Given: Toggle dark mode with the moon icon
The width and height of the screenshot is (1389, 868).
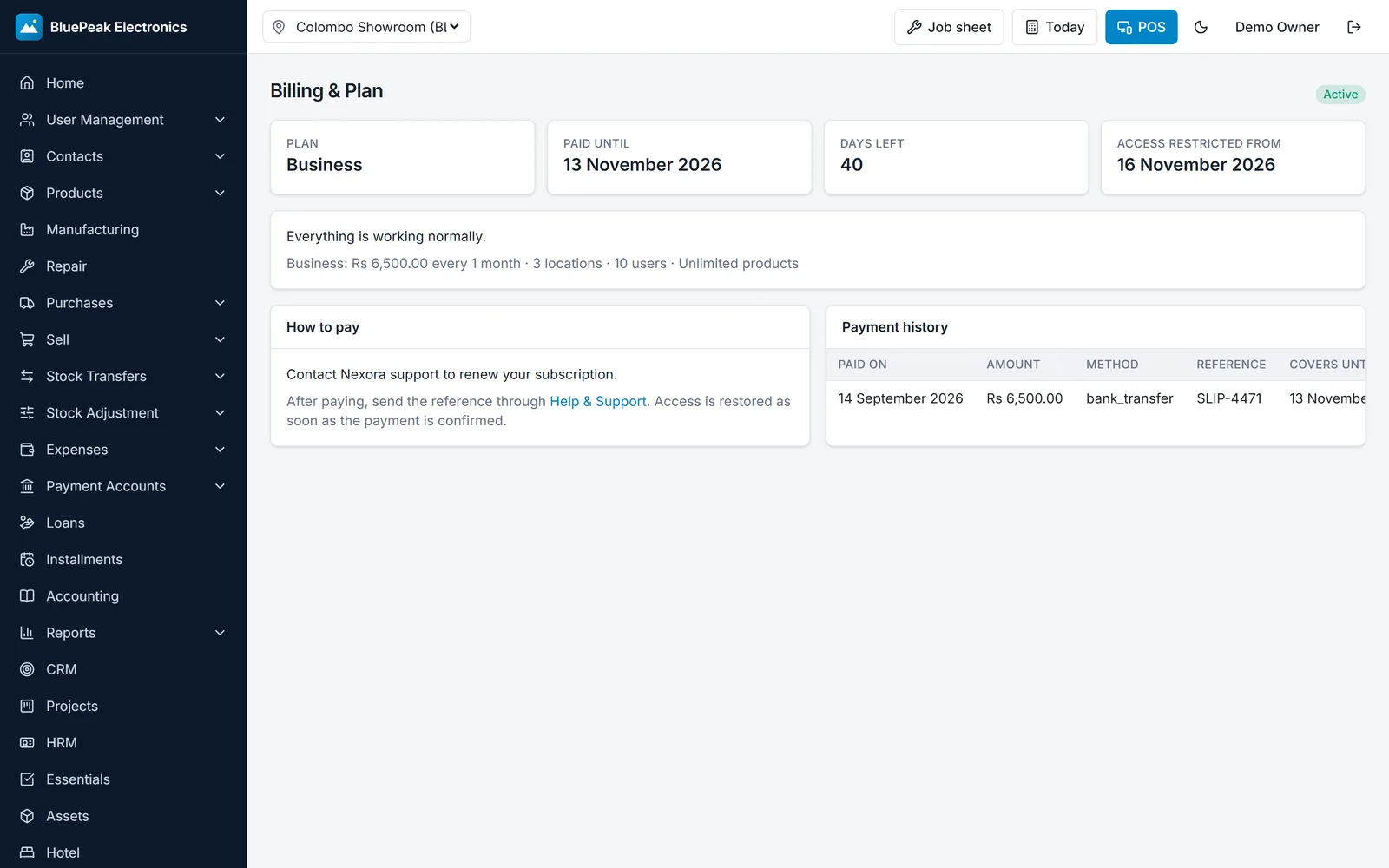Looking at the screenshot, I should (x=1201, y=27).
